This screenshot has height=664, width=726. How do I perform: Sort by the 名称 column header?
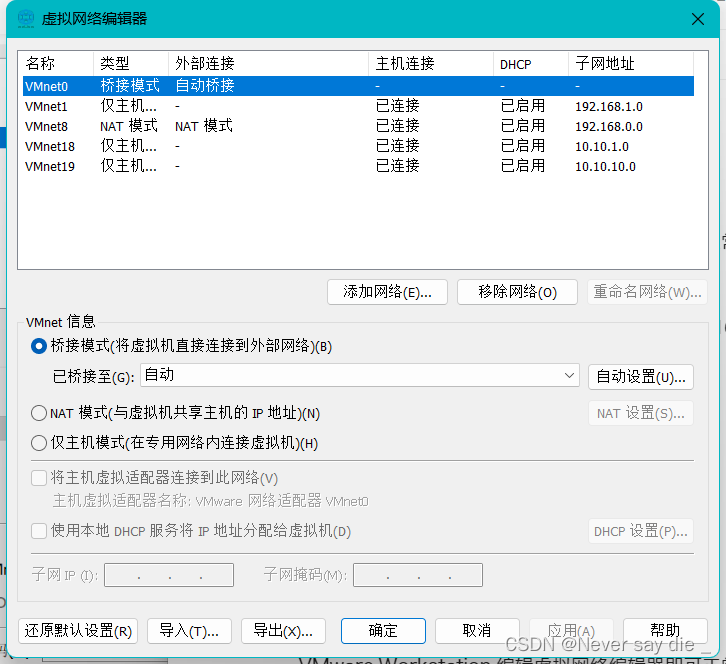(56, 63)
